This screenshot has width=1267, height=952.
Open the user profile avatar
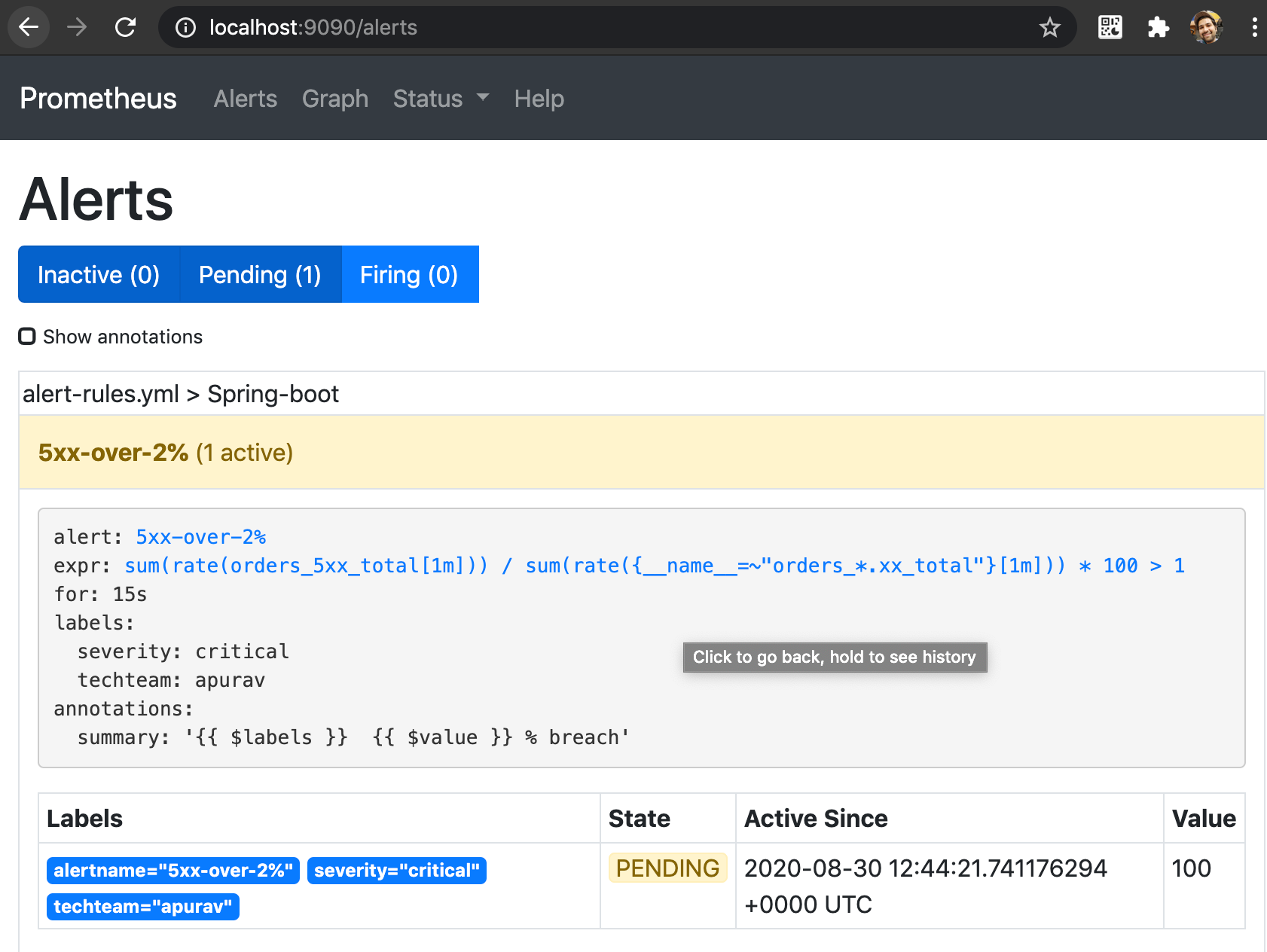click(x=1206, y=28)
